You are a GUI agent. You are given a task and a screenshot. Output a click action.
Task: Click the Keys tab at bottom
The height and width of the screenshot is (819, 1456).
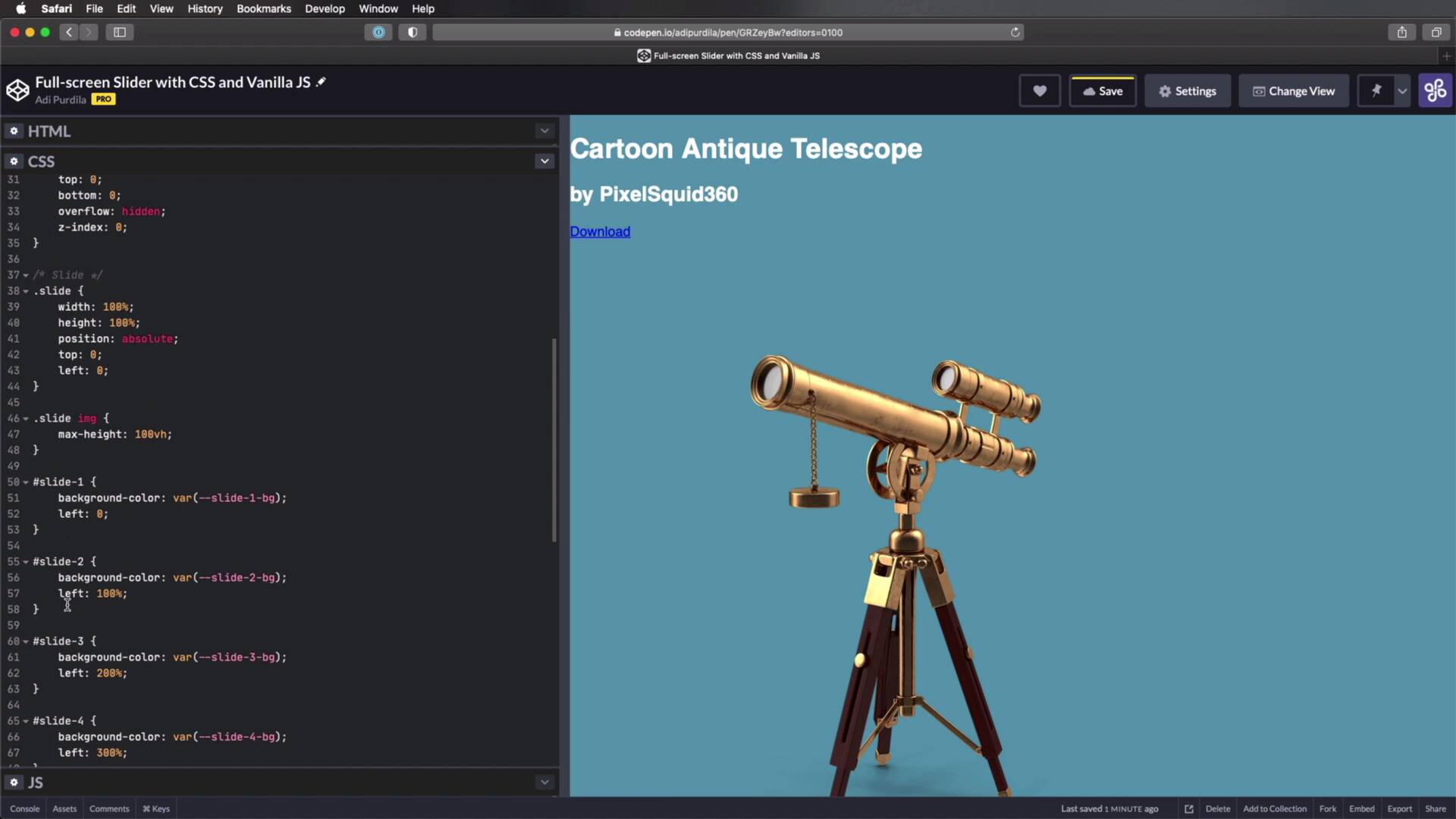(156, 808)
